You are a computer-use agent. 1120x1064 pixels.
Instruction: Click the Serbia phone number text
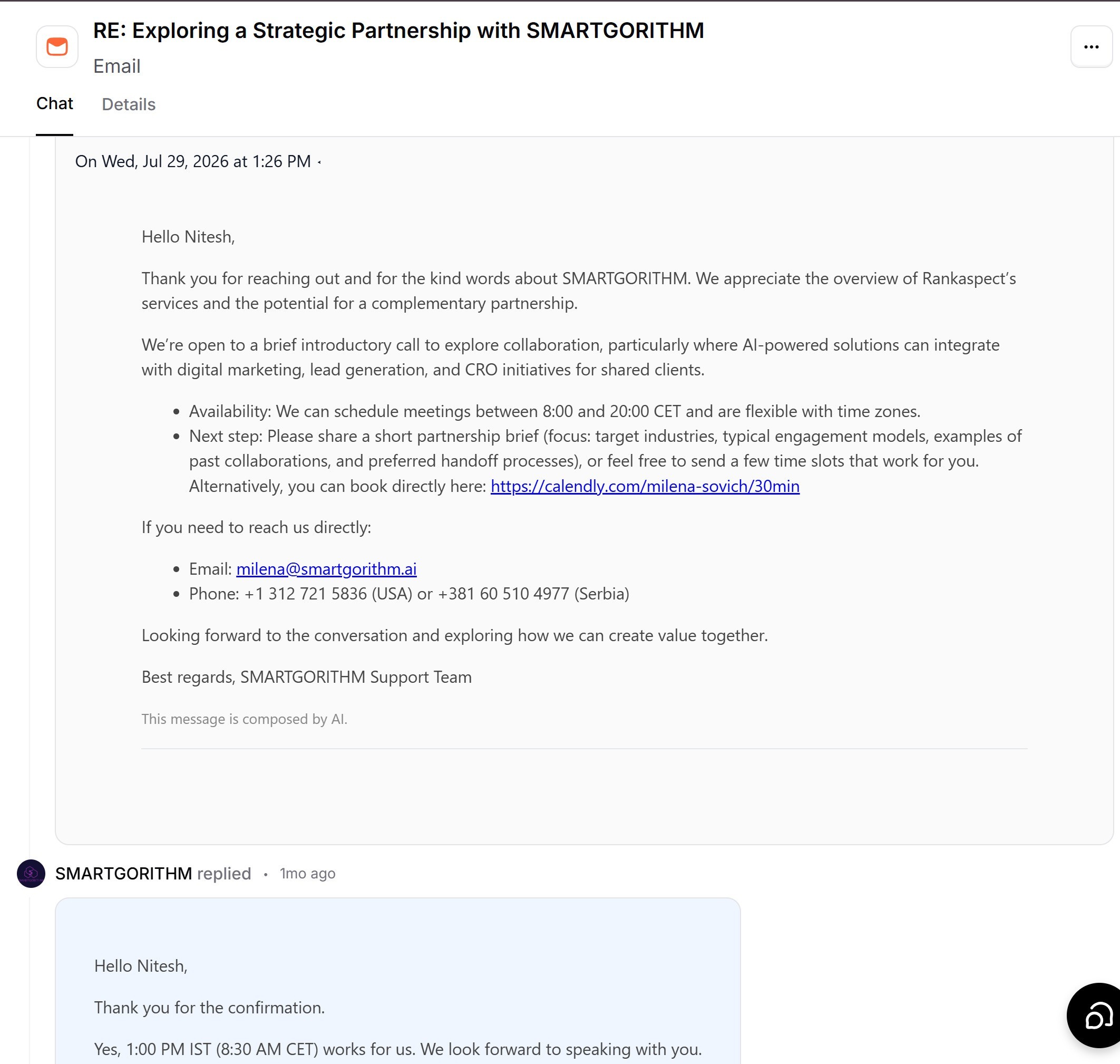click(x=533, y=594)
